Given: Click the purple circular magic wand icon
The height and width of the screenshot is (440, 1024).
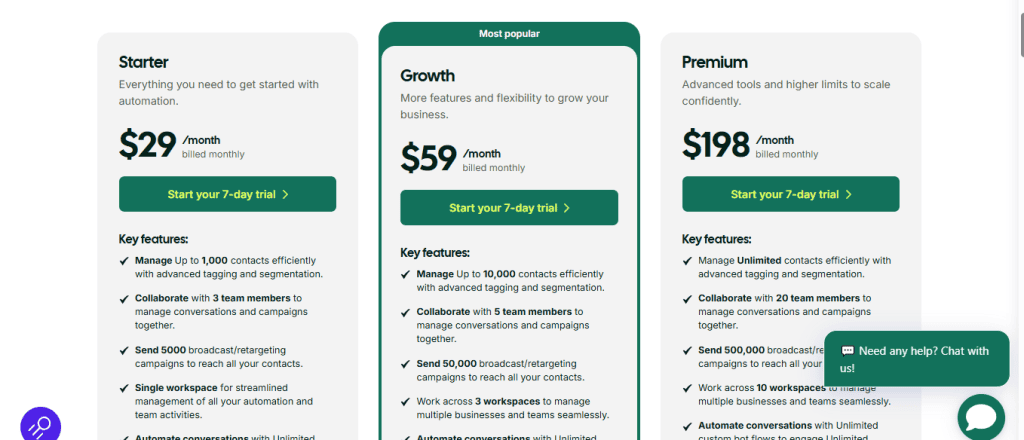Looking at the screenshot, I should click(41, 425).
